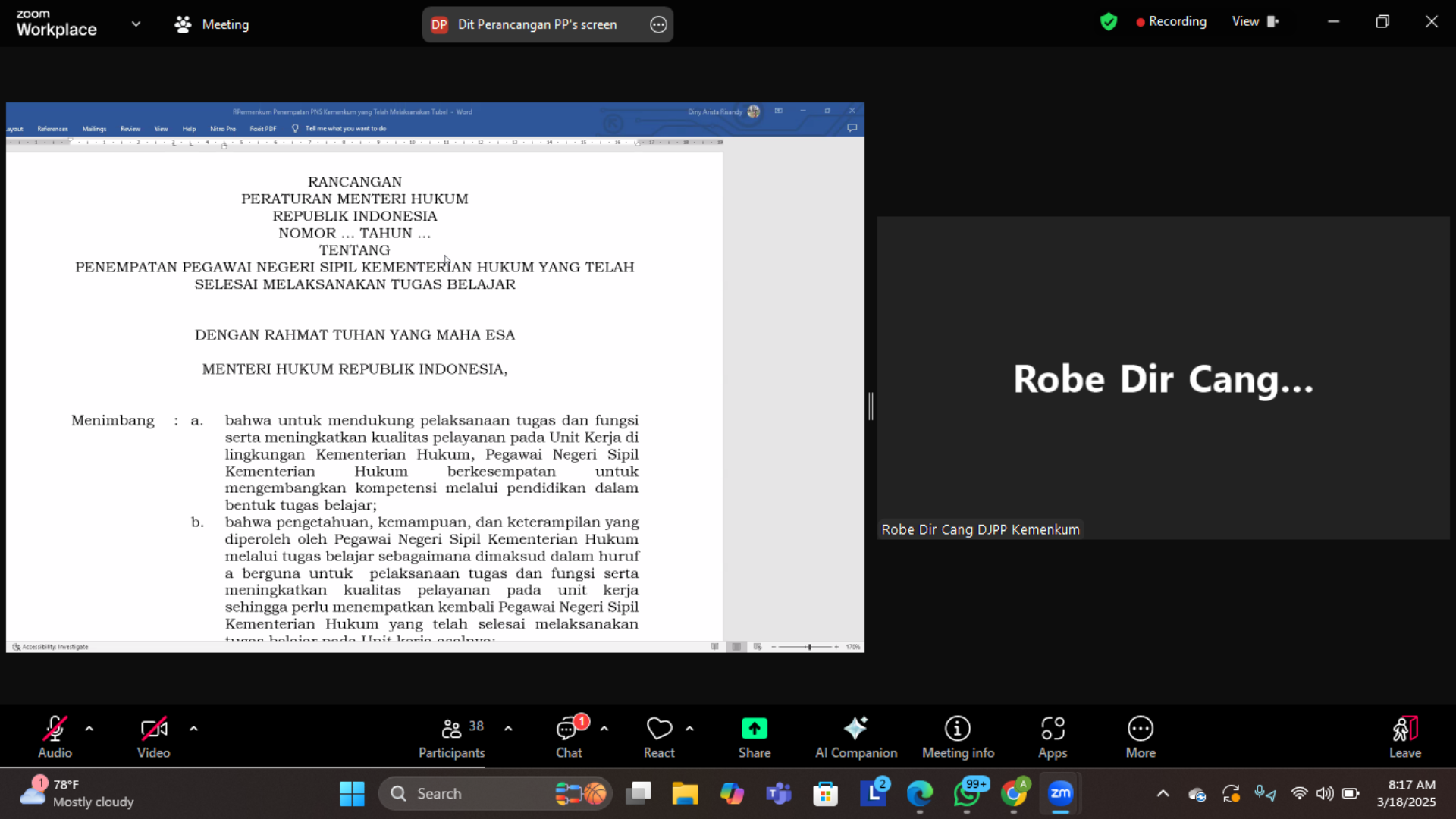The image size is (1456, 819).
Task: Open Meeting info
Action: [x=958, y=736]
